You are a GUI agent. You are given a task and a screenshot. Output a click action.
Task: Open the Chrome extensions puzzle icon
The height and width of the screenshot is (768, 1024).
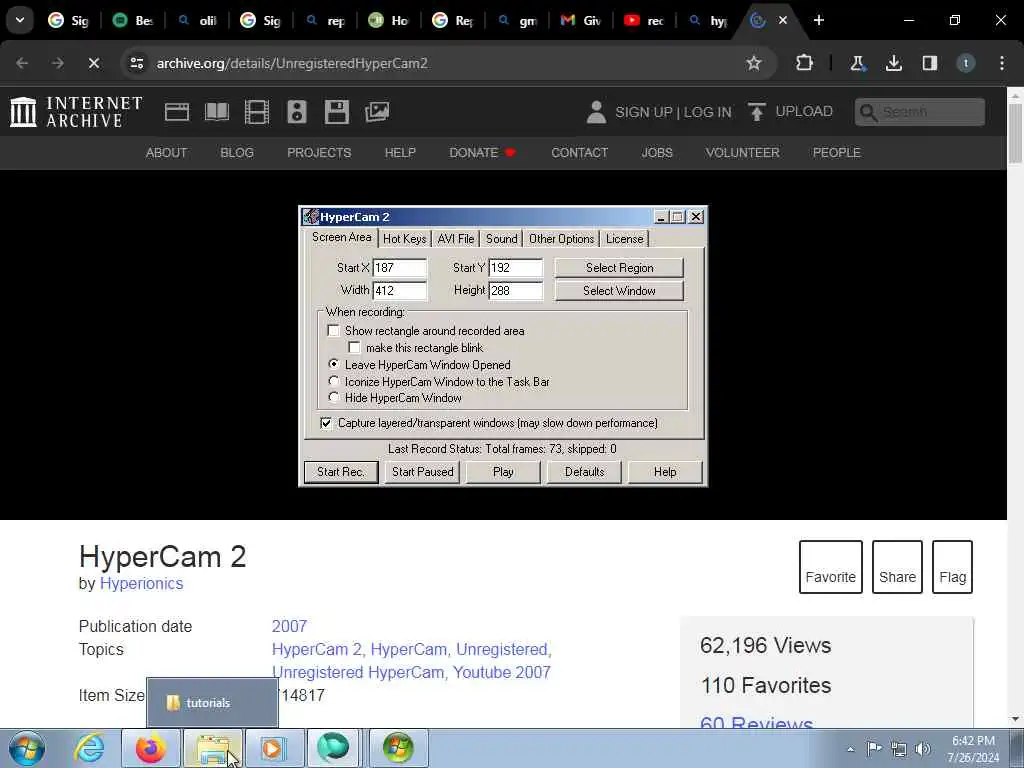[805, 63]
